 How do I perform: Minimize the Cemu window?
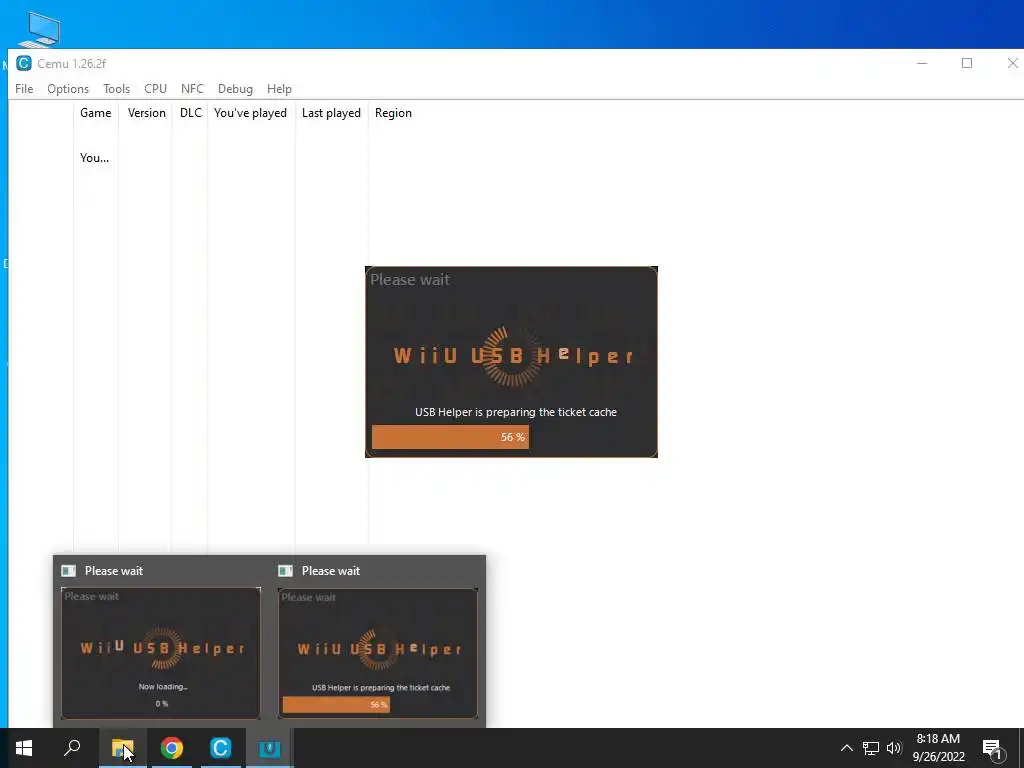tap(922, 63)
